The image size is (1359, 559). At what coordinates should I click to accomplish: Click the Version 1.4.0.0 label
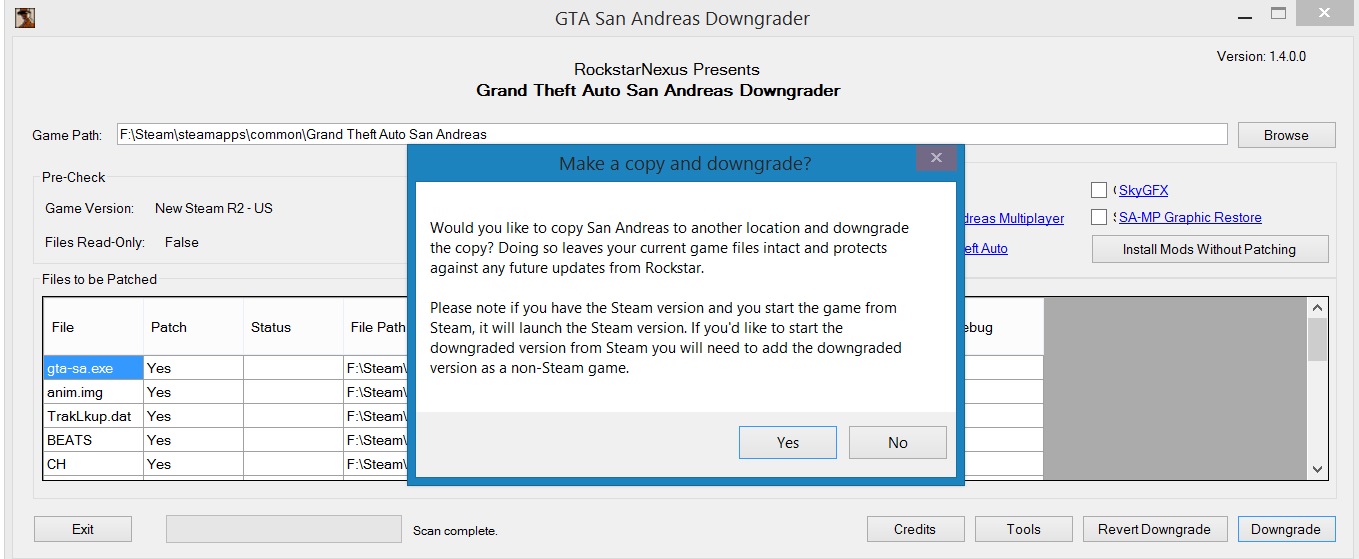click(x=1261, y=56)
